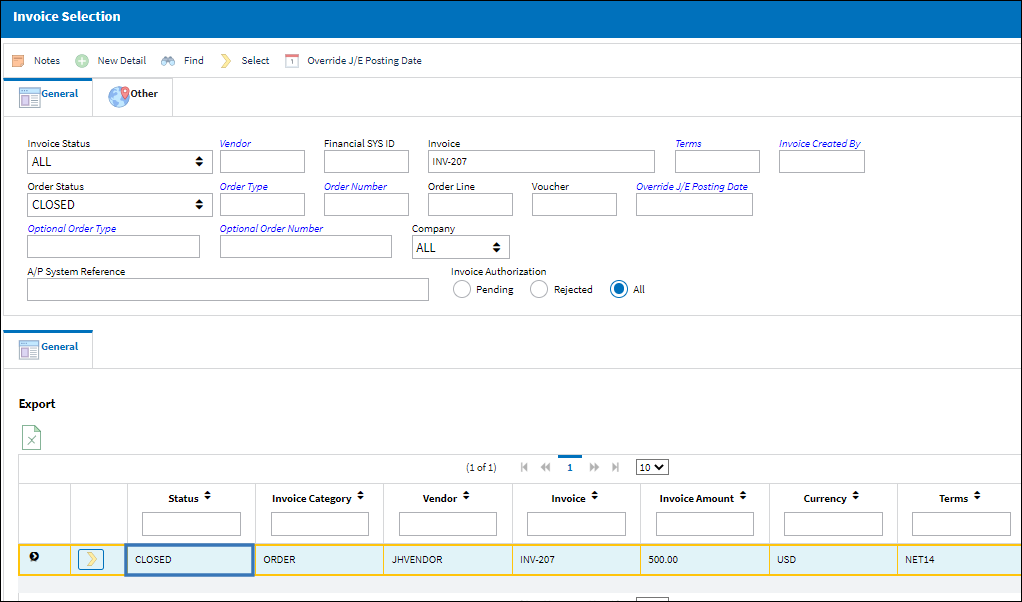Sort by Terms column in grid
The width and height of the screenshot is (1022, 602).
[977, 496]
